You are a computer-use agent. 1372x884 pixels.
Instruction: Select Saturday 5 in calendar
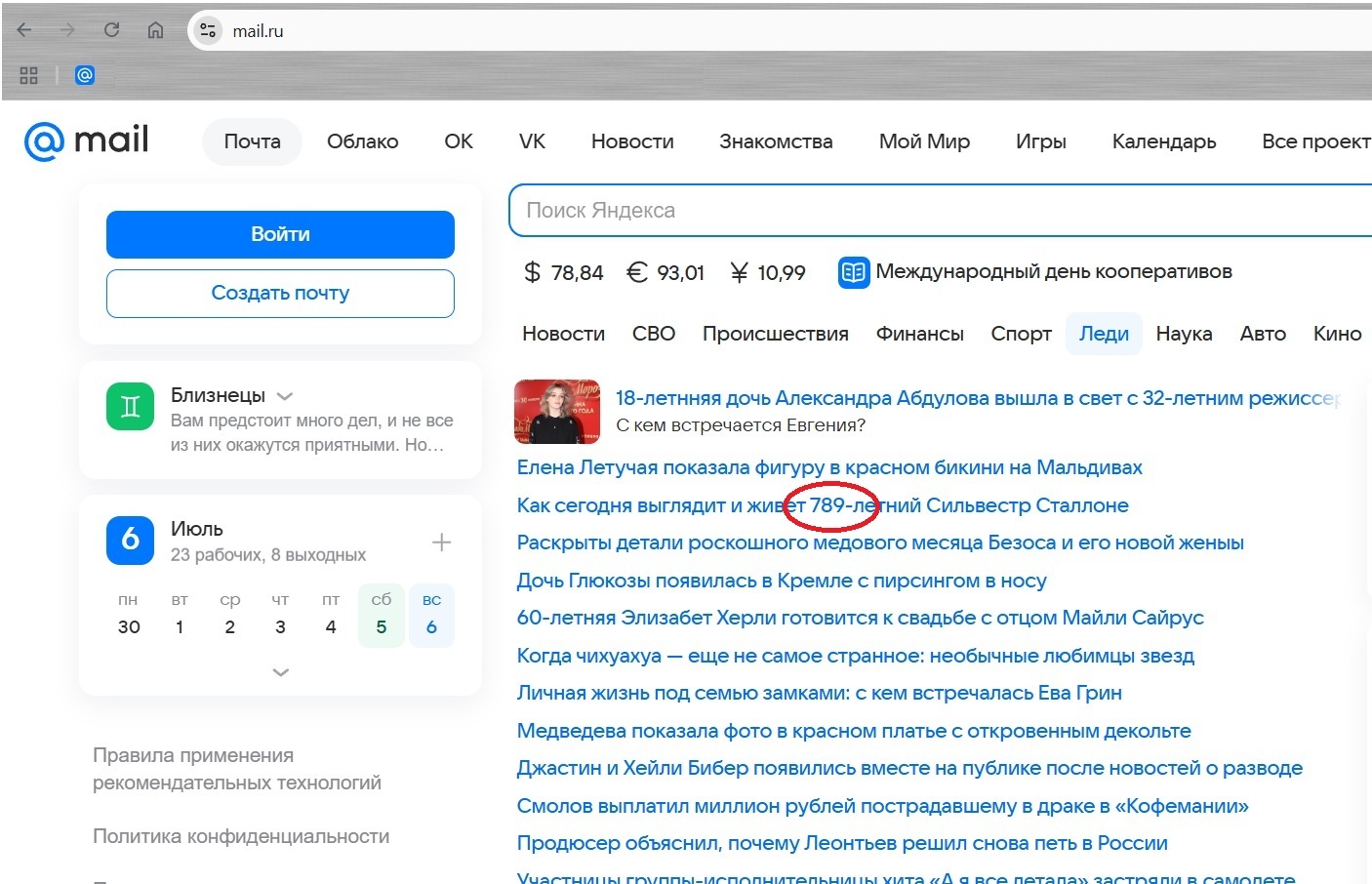click(x=382, y=615)
